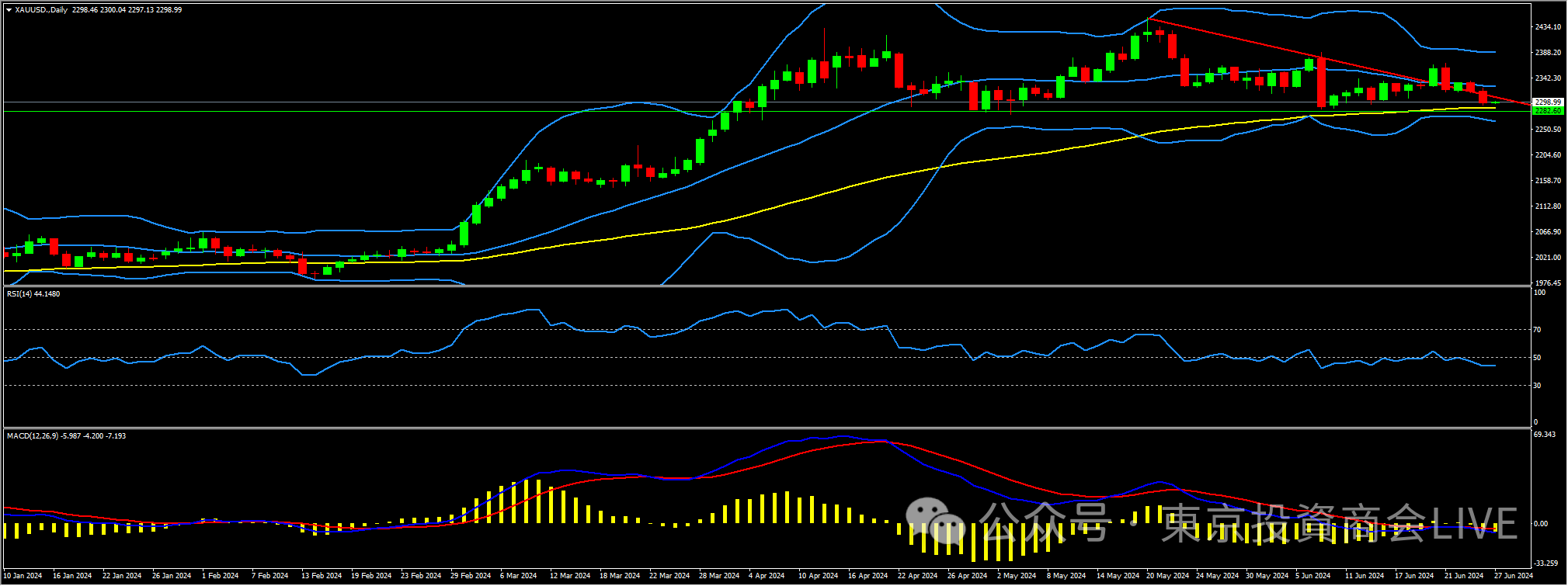This screenshot has width=1568, height=586.
Task: Click the 16 Apr 2024 date label
Action: click(868, 576)
